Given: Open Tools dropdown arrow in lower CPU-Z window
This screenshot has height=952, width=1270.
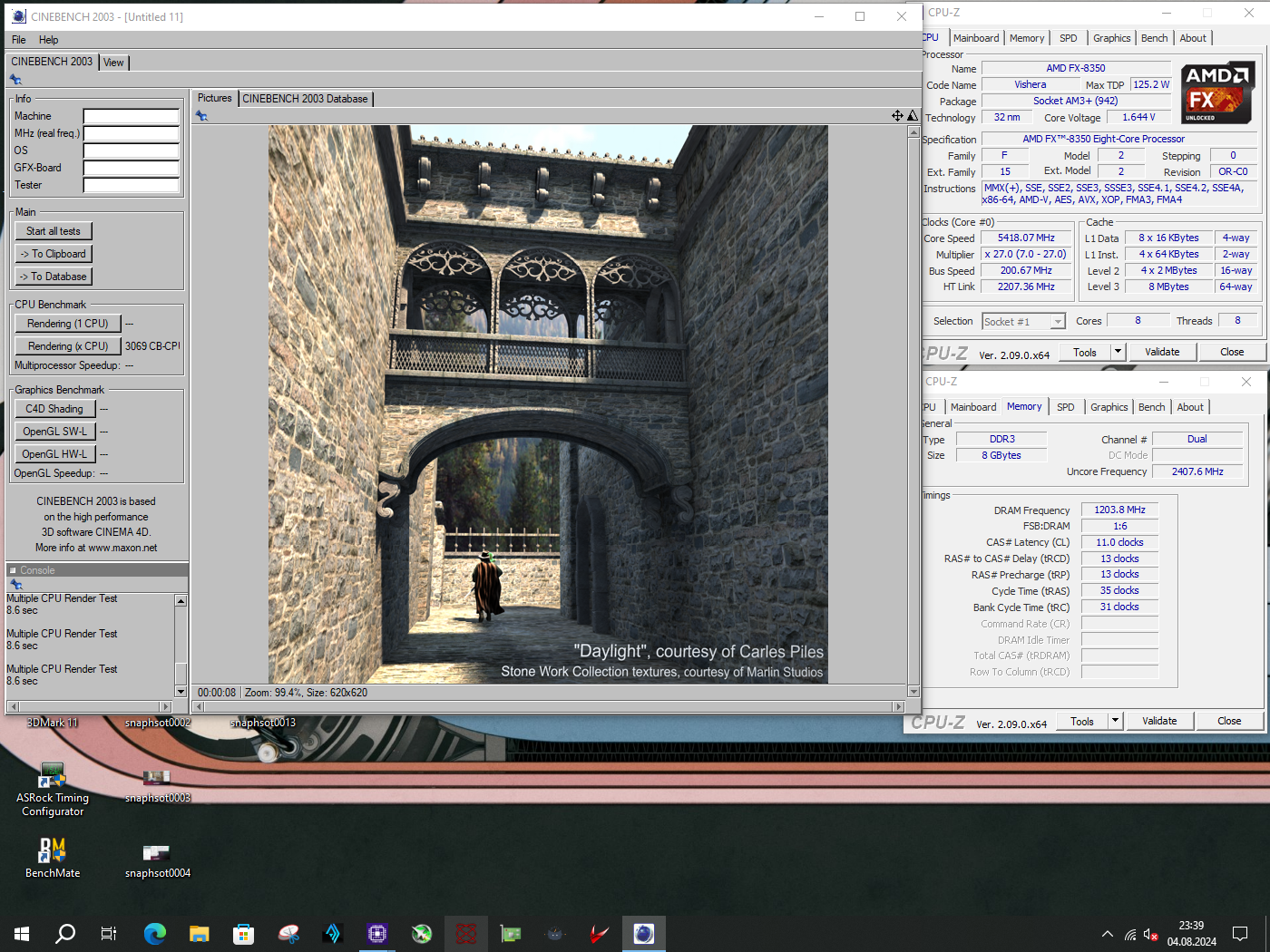Looking at the screenshot, I should 1115,721.
